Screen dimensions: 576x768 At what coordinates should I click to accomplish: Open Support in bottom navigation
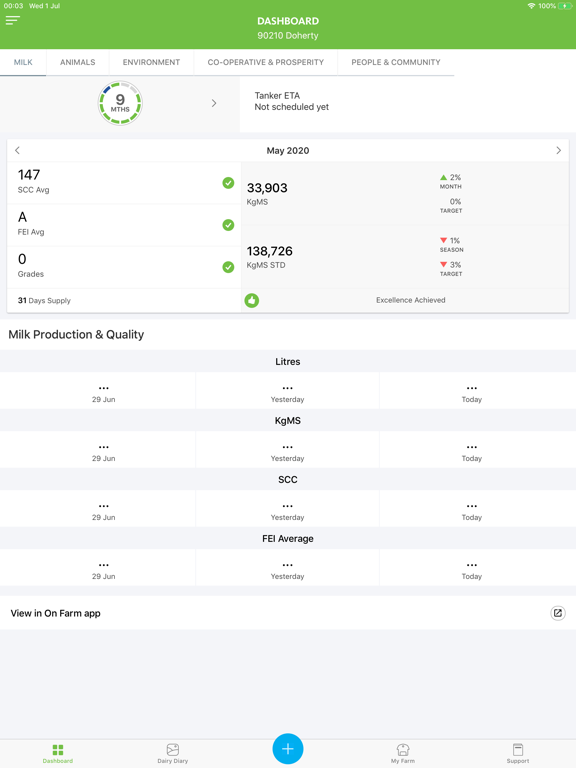(x=518, y=753)
